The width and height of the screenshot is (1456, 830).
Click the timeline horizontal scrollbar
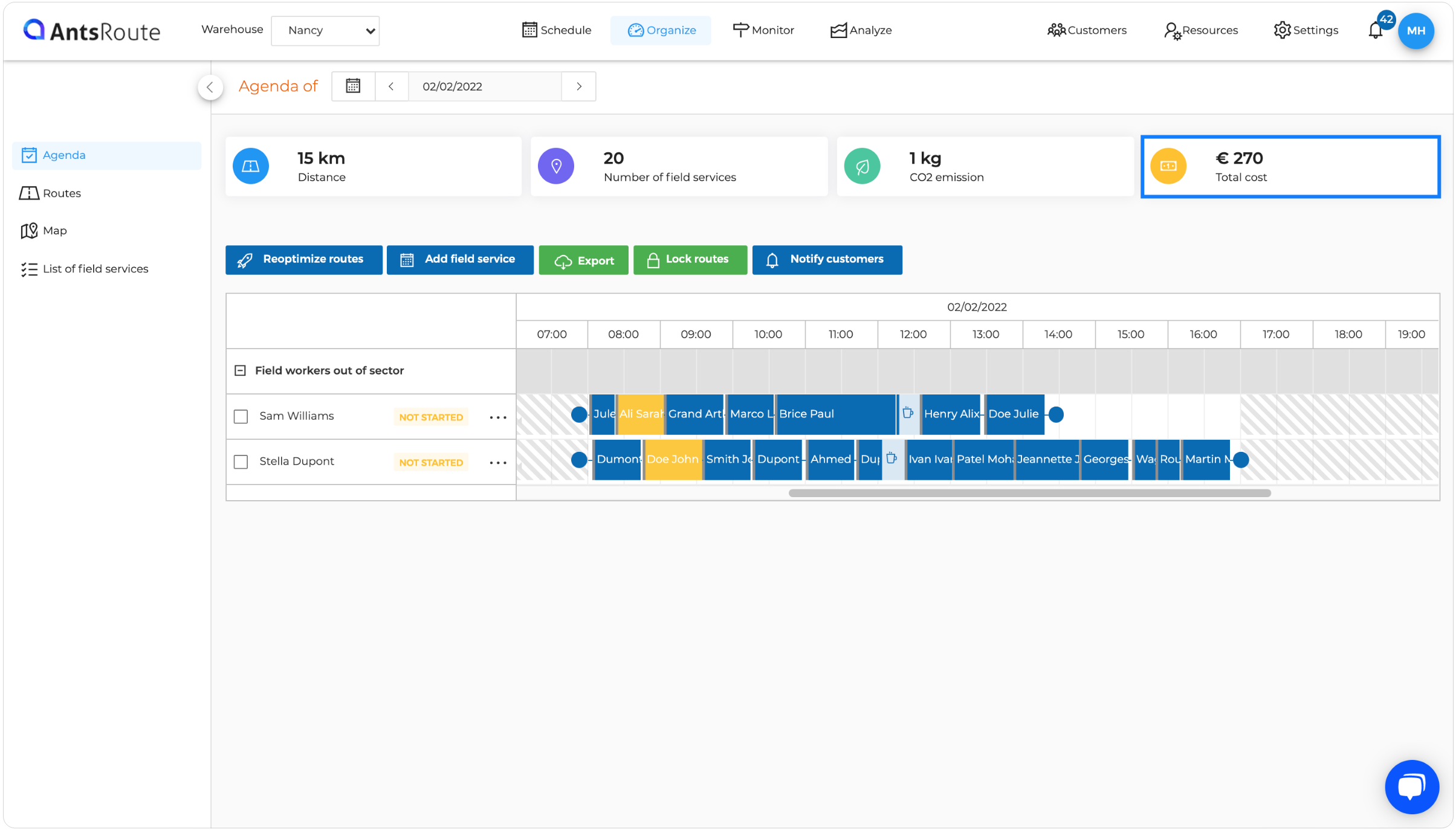coord(1029,494)
